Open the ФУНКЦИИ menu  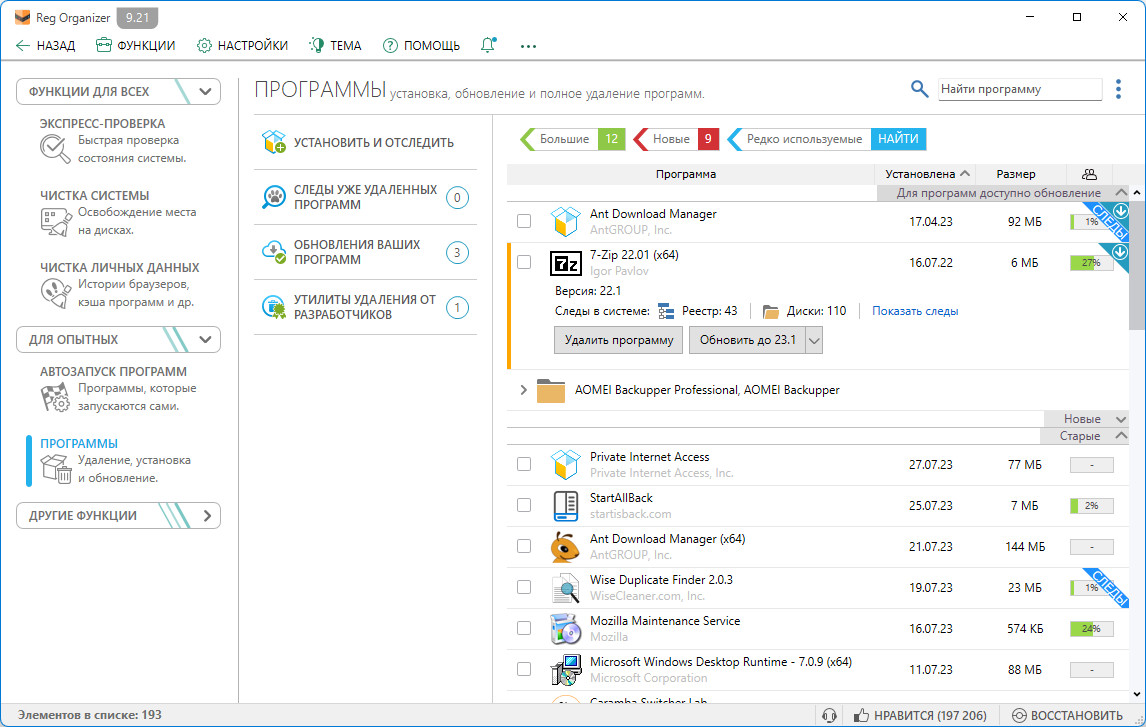[136, 45]
